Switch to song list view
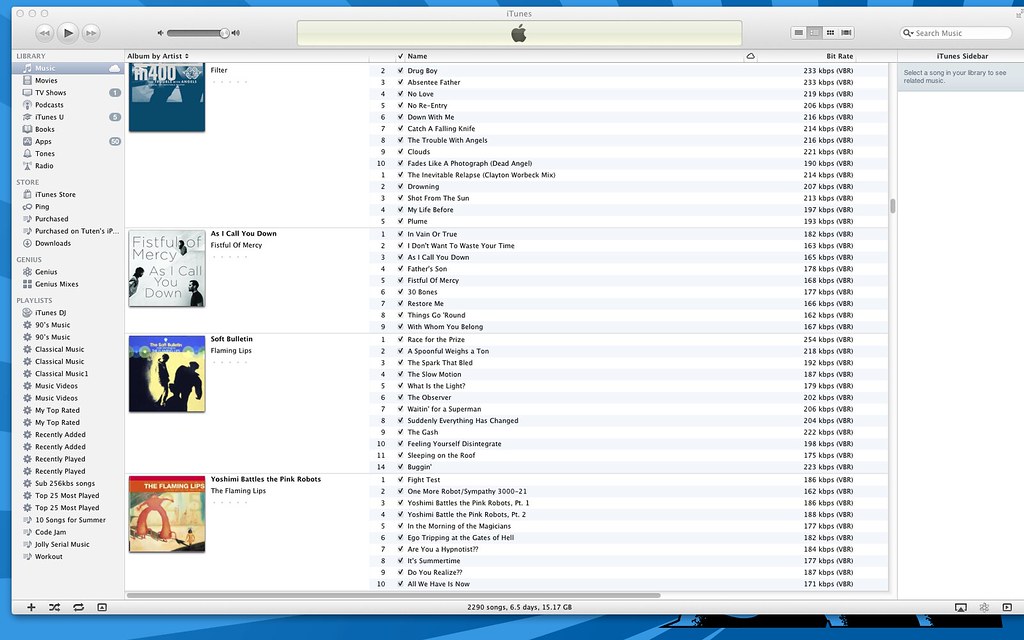This screenshot has width=1024, height=640. point(798,33)
